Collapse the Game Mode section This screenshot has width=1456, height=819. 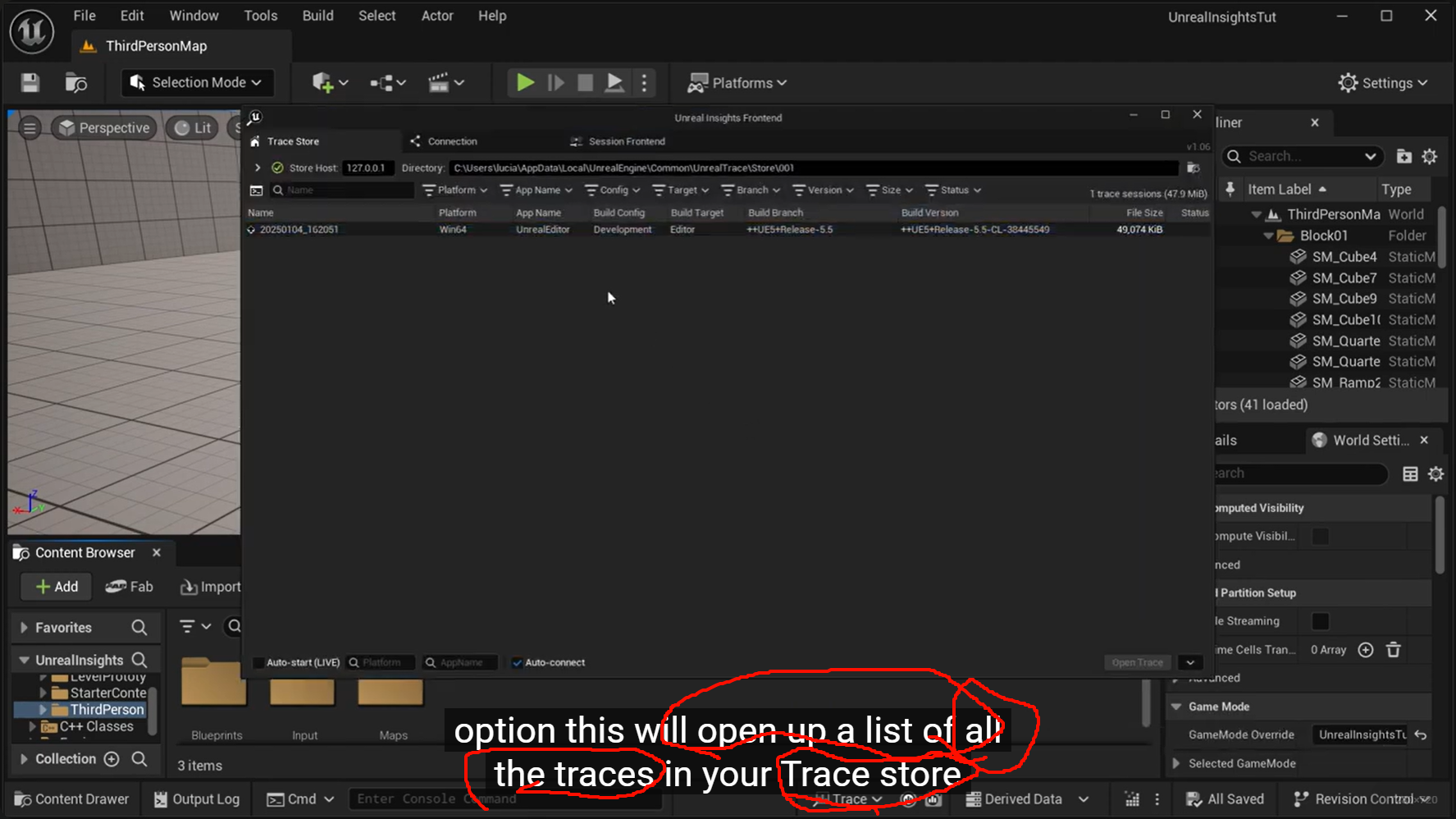(1176, 707)
